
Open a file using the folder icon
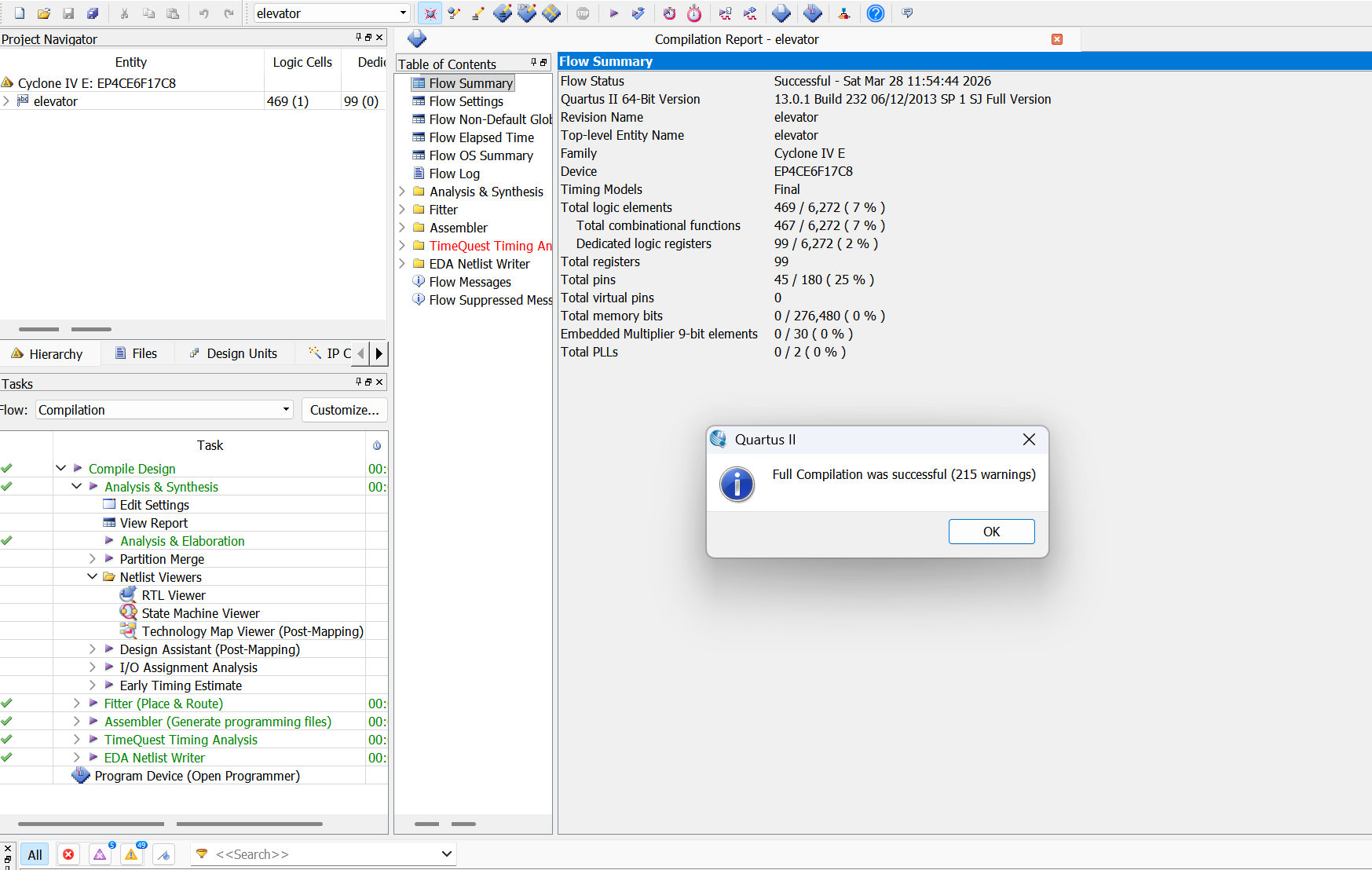pos(44,13)
